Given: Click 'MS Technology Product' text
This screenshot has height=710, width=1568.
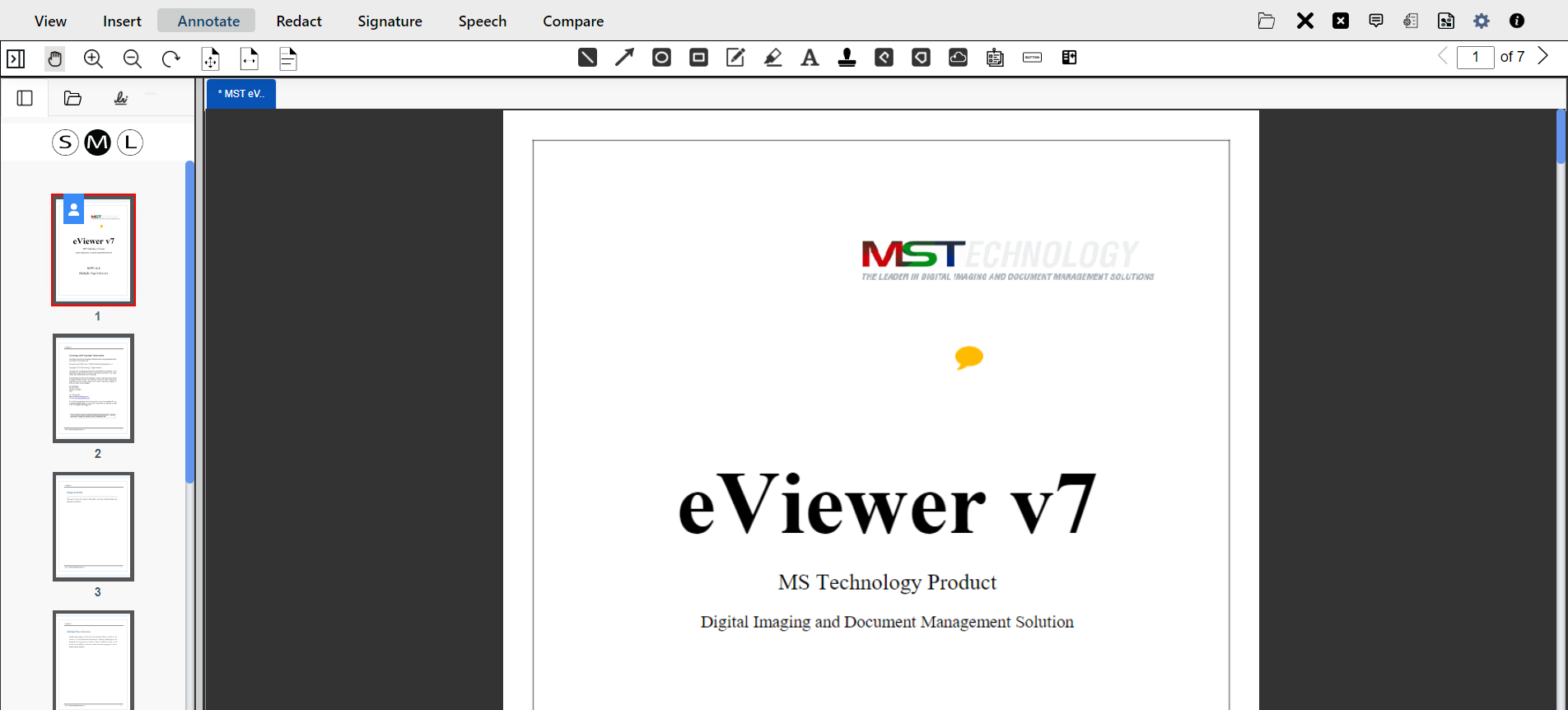Looking at the screenshot, I should [887, 582].
